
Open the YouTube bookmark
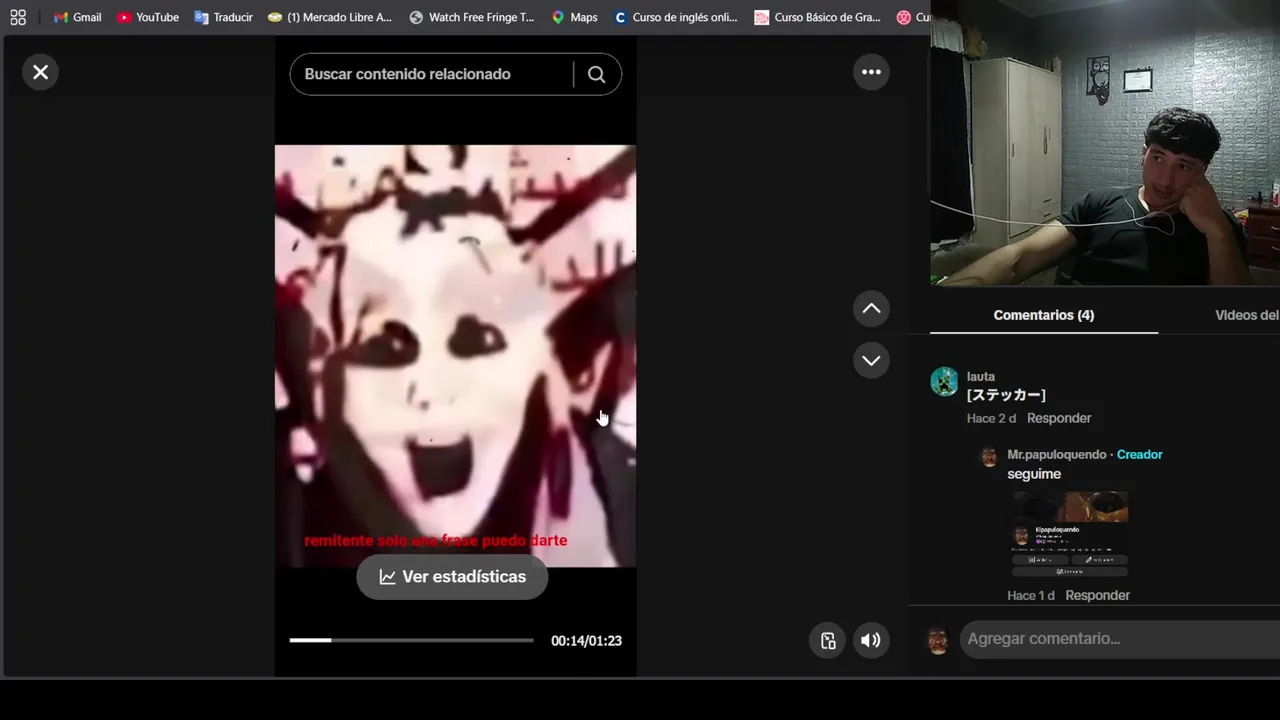(x=147, y=17)
